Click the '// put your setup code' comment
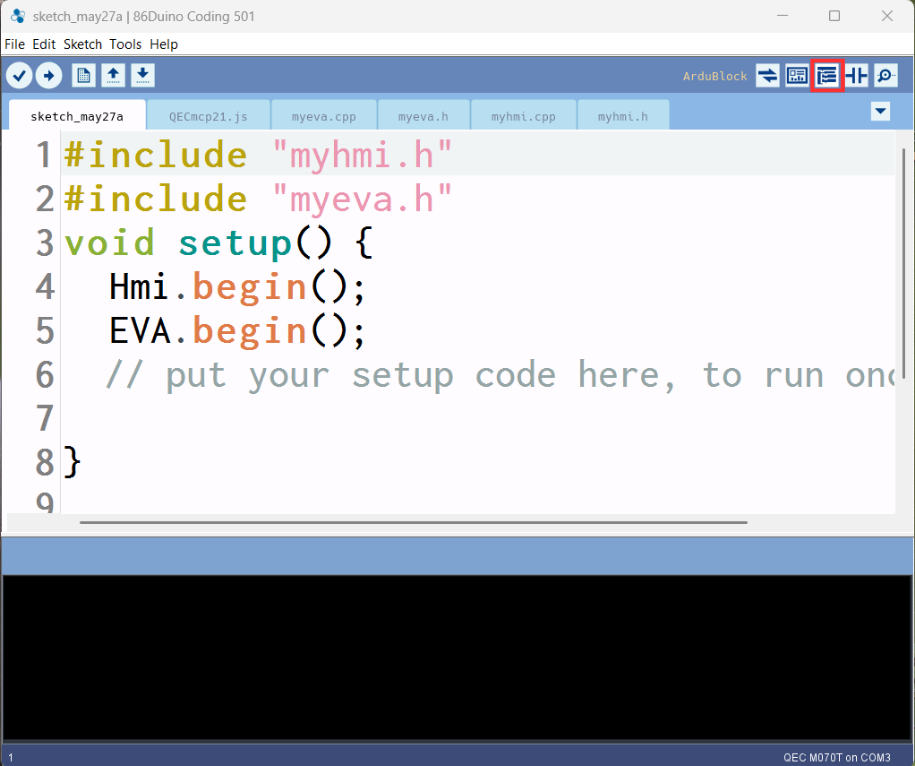Viewport: 915px width, 766px height. [x=501, y=375]
